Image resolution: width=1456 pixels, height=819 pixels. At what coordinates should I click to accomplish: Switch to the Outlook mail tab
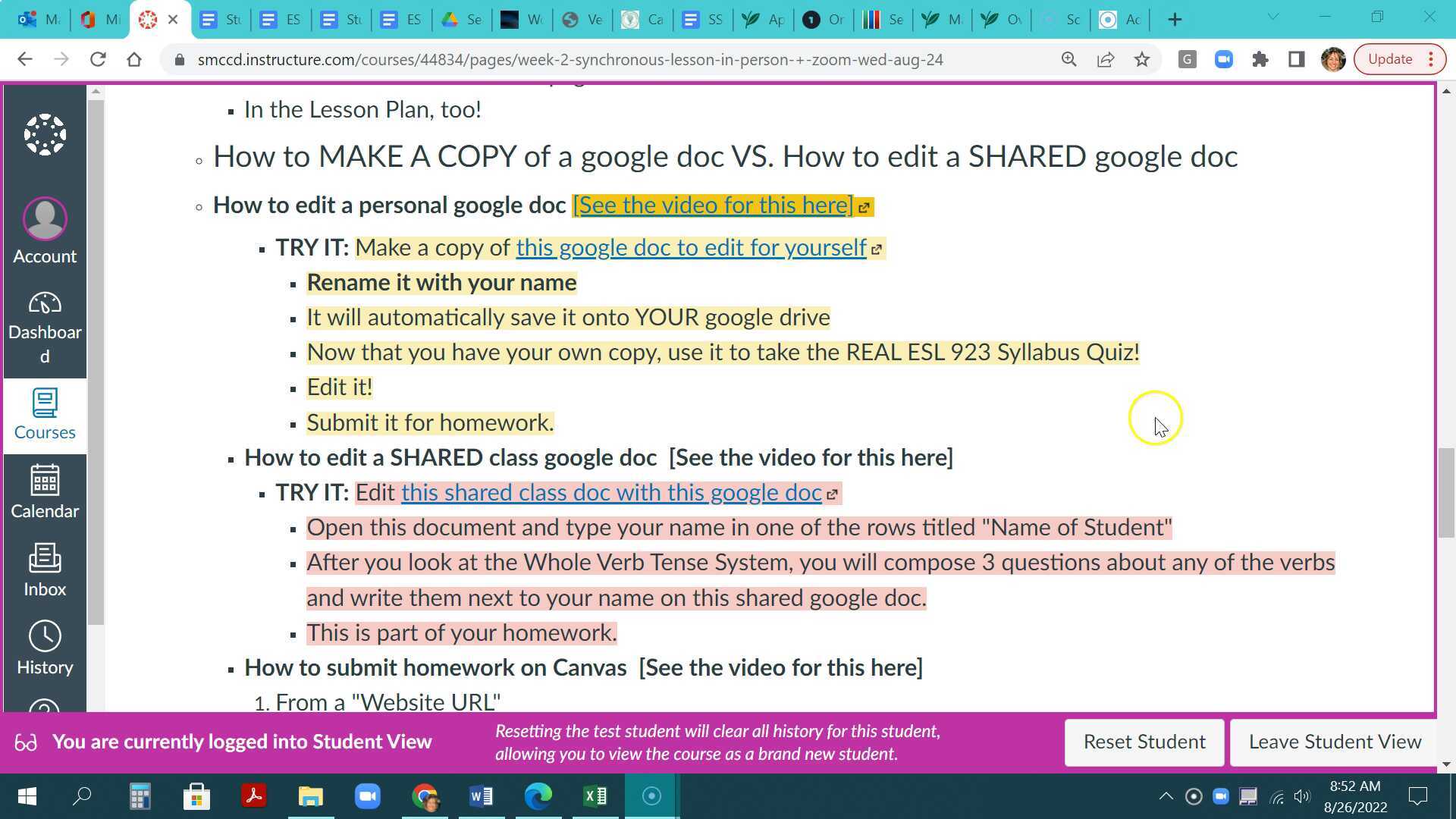pos(39,20)
